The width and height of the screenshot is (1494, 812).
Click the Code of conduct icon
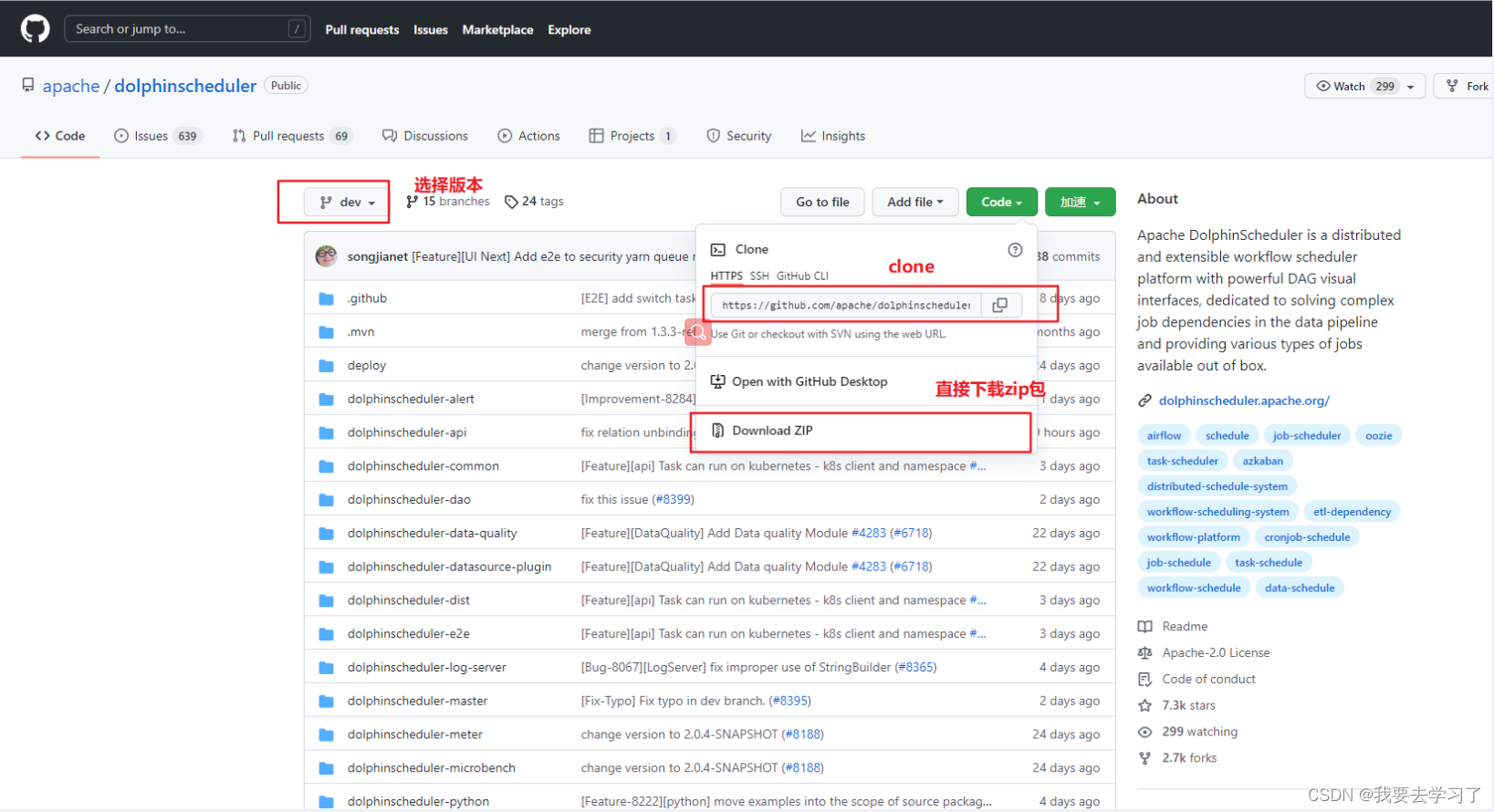(x=1145, y=680)
